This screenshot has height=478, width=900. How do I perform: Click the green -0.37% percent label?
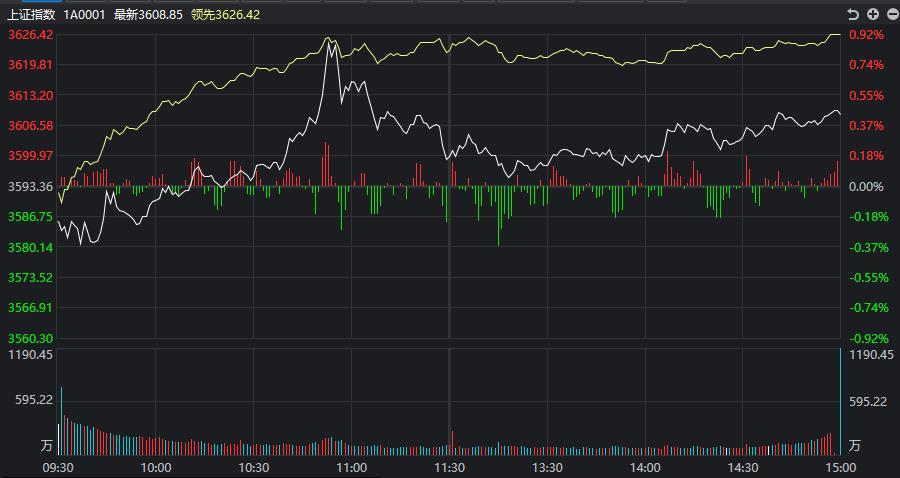tap(867, 247)
